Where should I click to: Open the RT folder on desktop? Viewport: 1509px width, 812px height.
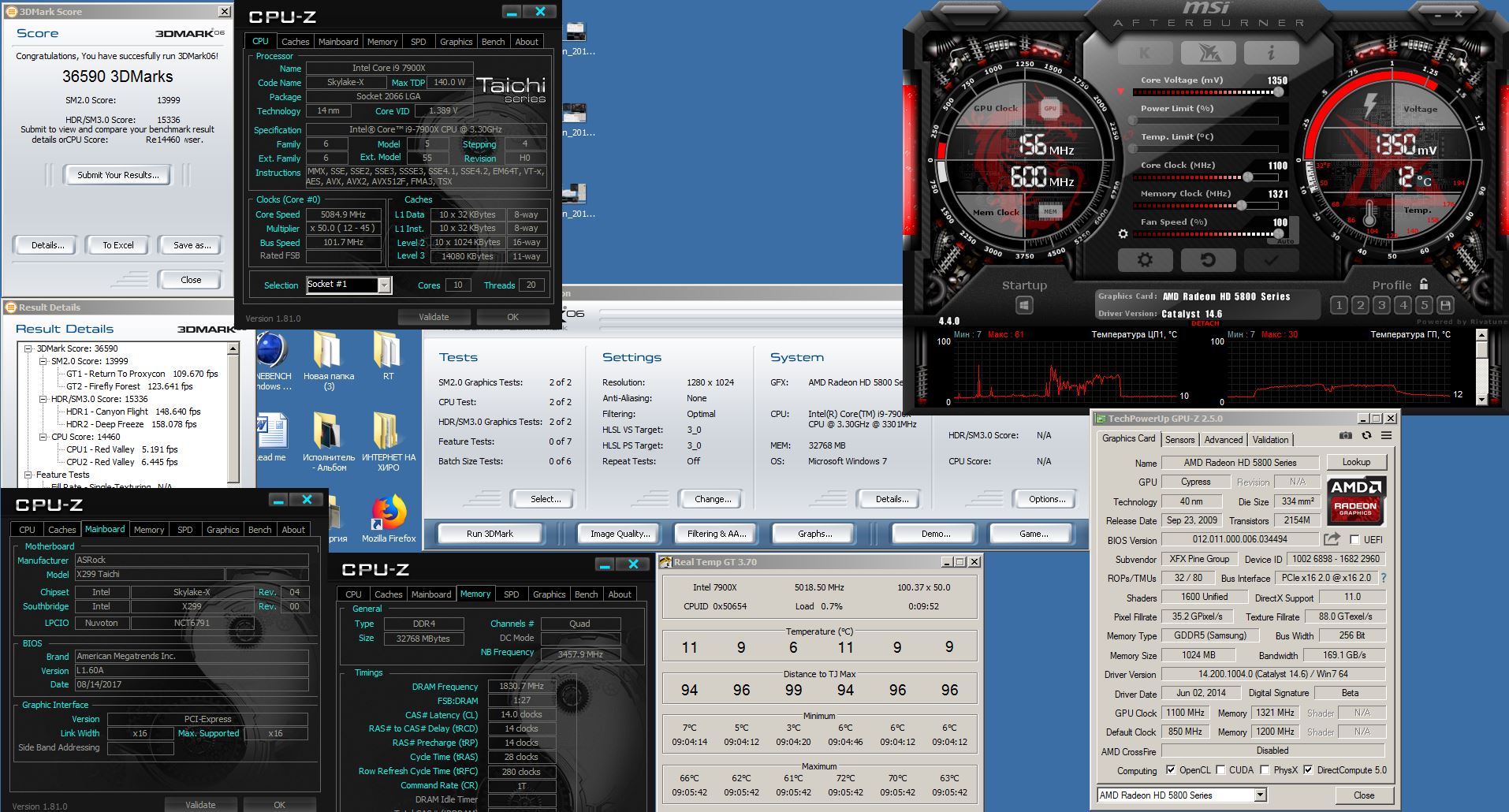[388, 357]
